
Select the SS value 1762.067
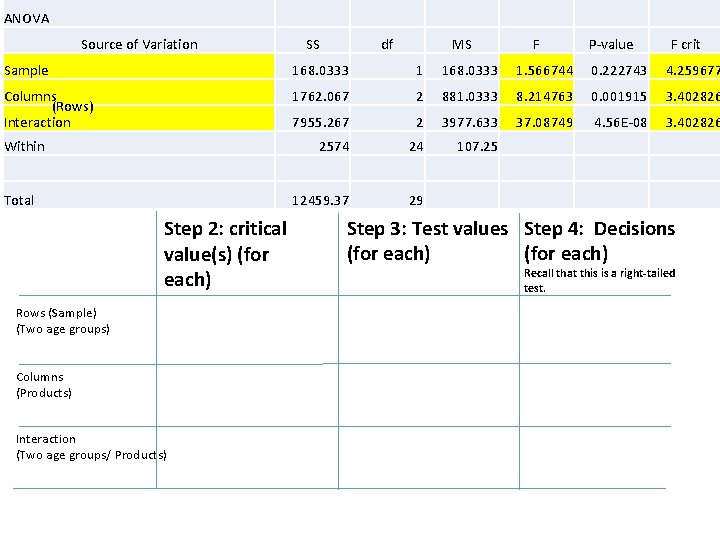coord(321,96)
